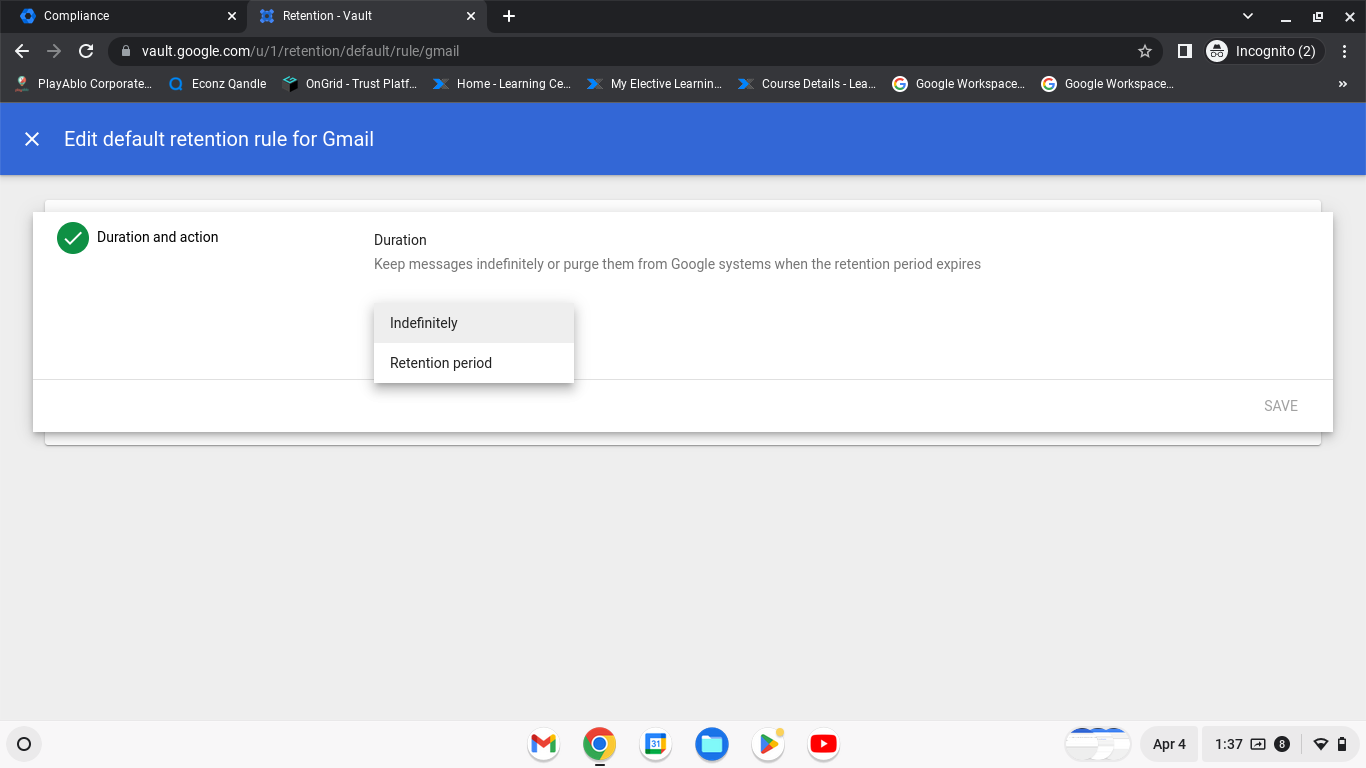Close the Retention - Vault tab
The height and width of the screenshot is (768, 1366).
click(471, 16)
